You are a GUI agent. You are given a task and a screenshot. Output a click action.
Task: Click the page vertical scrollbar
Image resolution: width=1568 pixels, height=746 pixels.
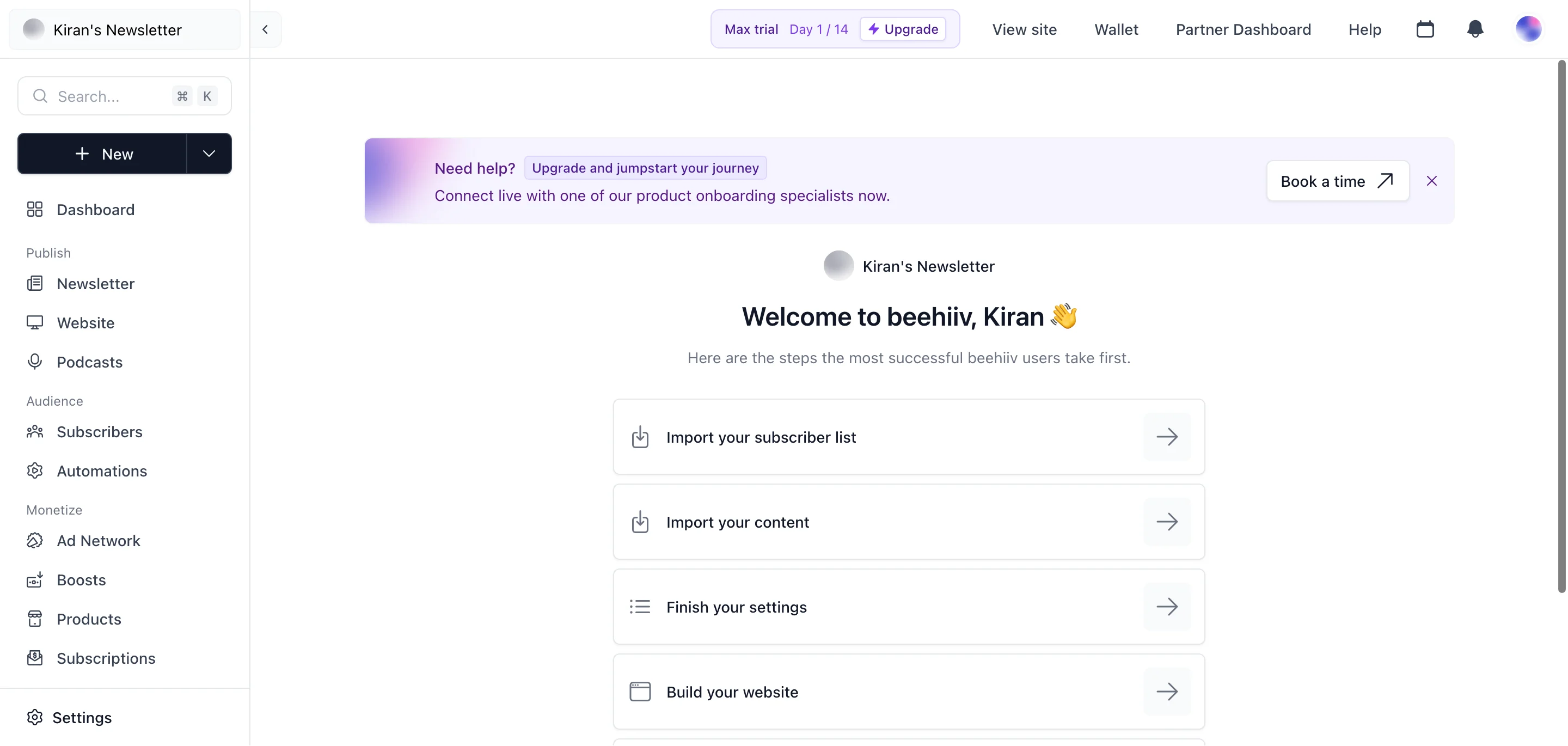pyautogui.click(x=1561, y=326)
